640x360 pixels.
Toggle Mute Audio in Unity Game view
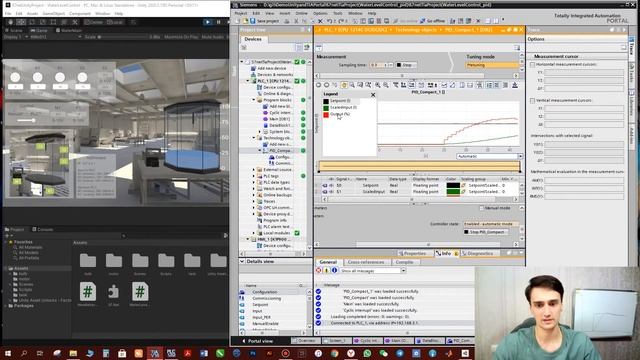click(213, 37)
